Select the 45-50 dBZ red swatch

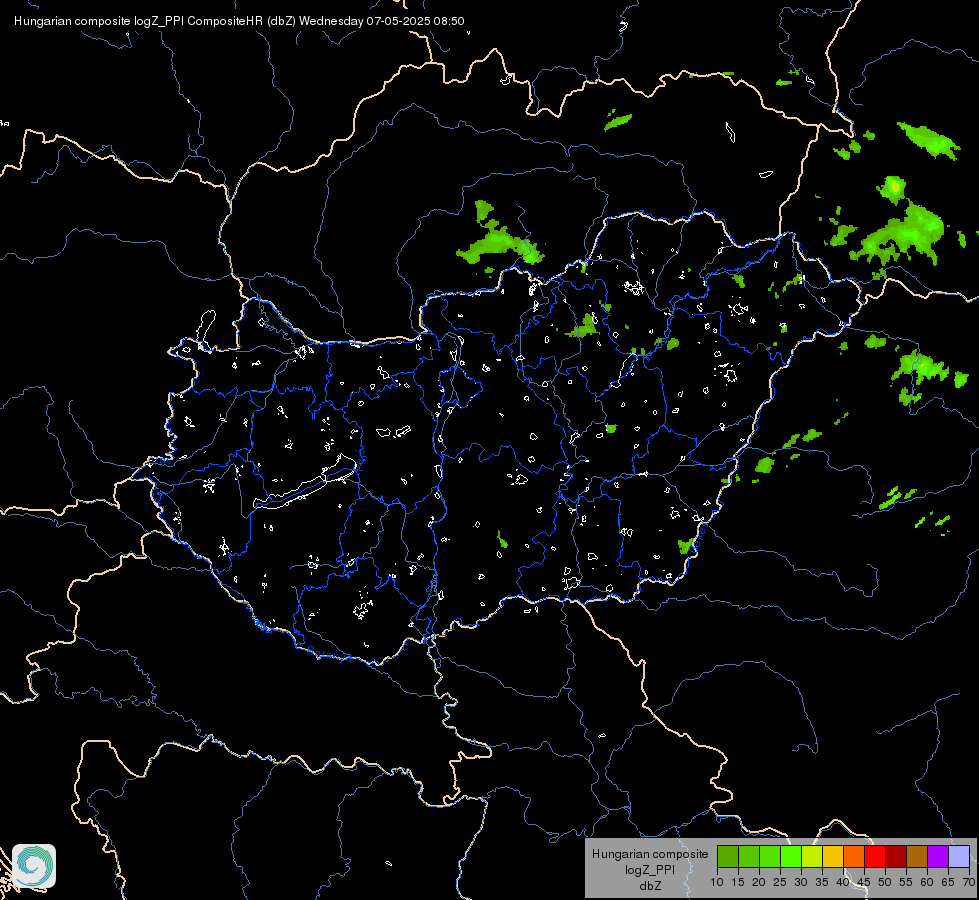[875, 856]
